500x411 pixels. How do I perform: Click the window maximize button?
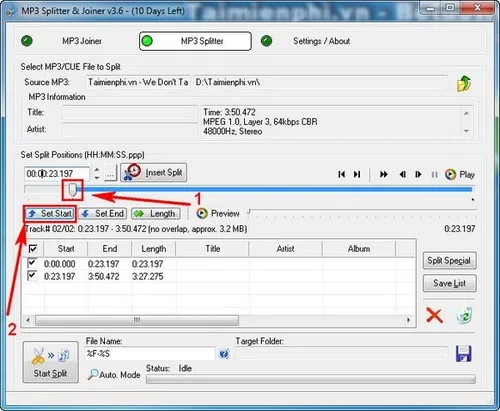(x=450, y=7)
